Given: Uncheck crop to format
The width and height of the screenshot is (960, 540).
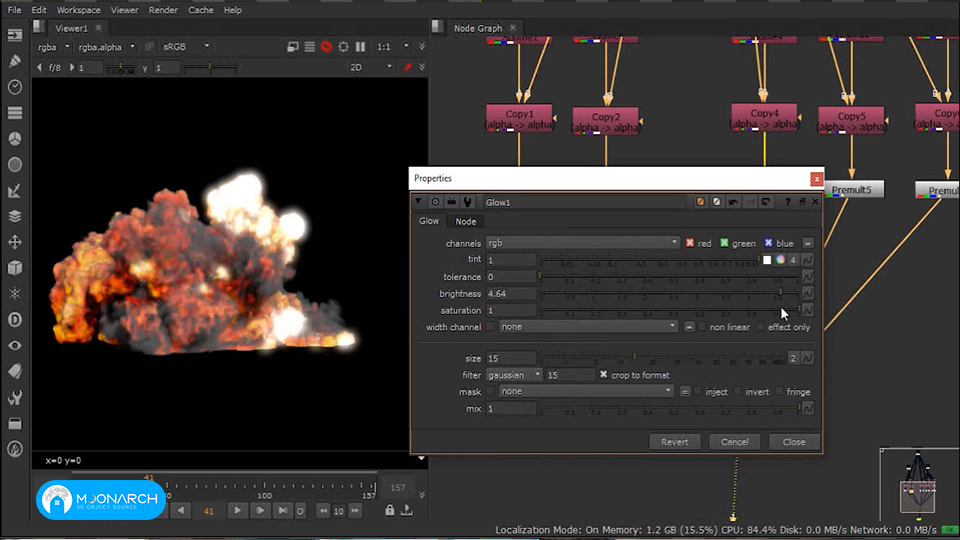Looking at the screenshot, I should 604,375.
